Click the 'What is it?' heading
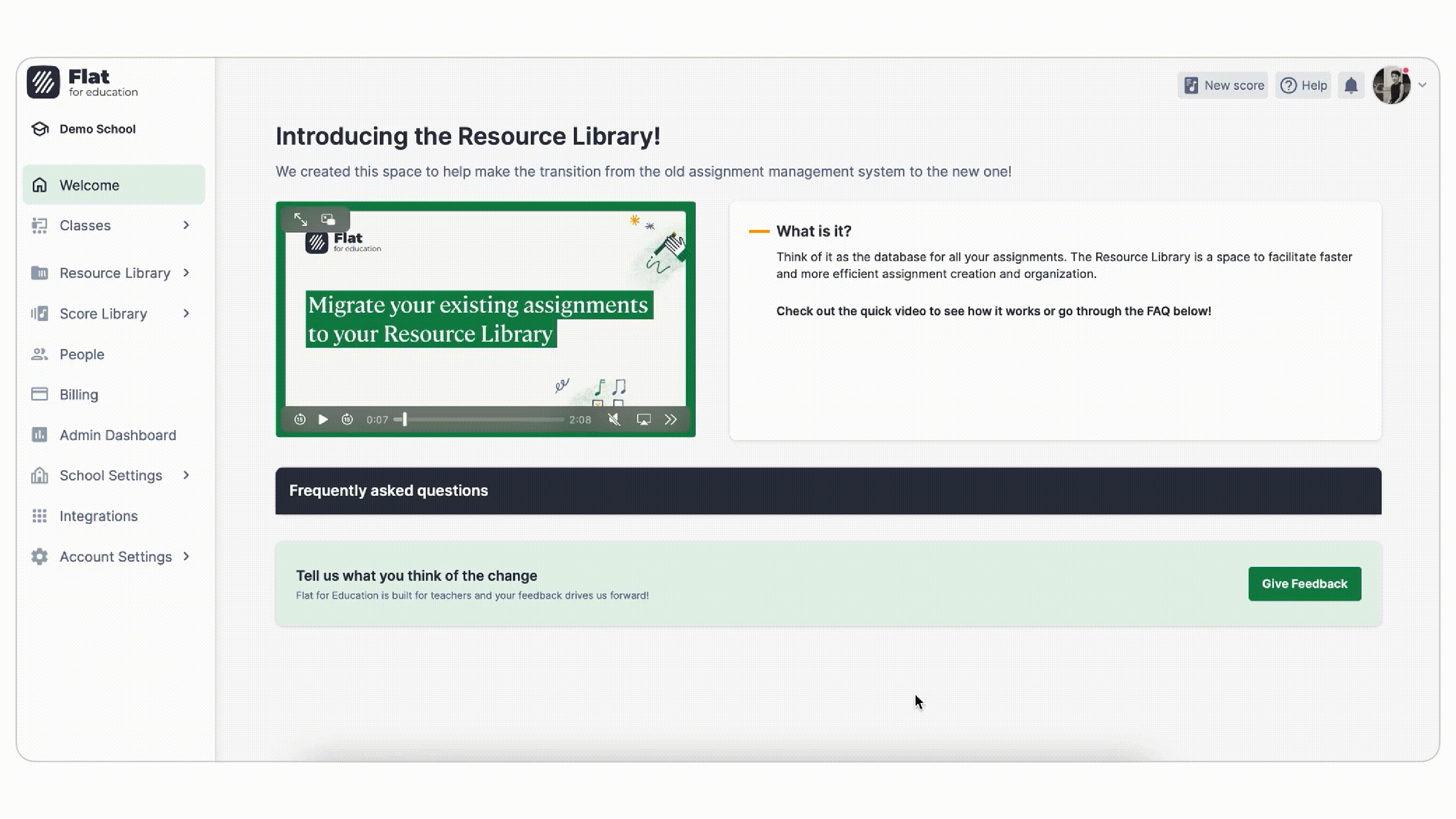The image size is (1456, 819). [x=813, y=231]
